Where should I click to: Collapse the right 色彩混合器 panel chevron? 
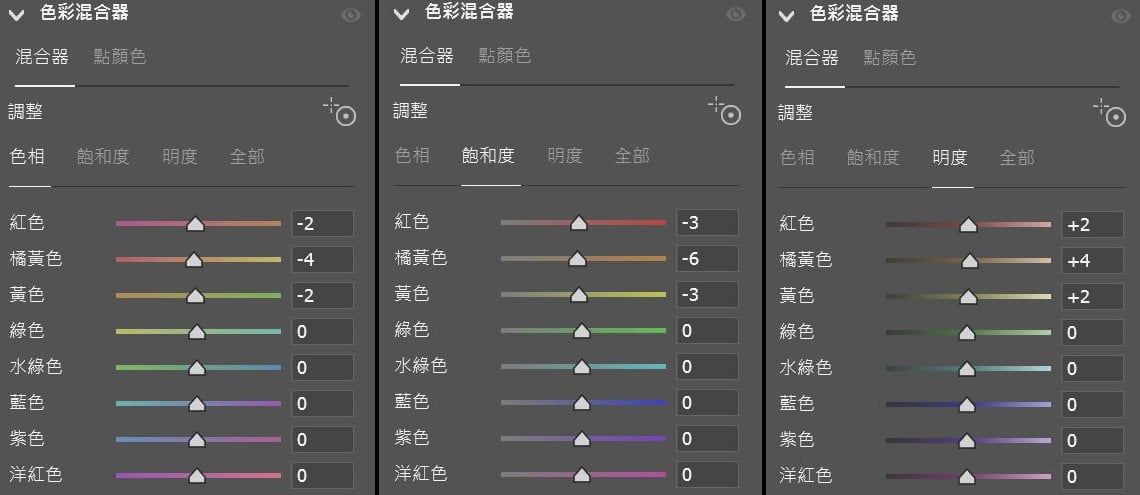(x=786, y=16)
